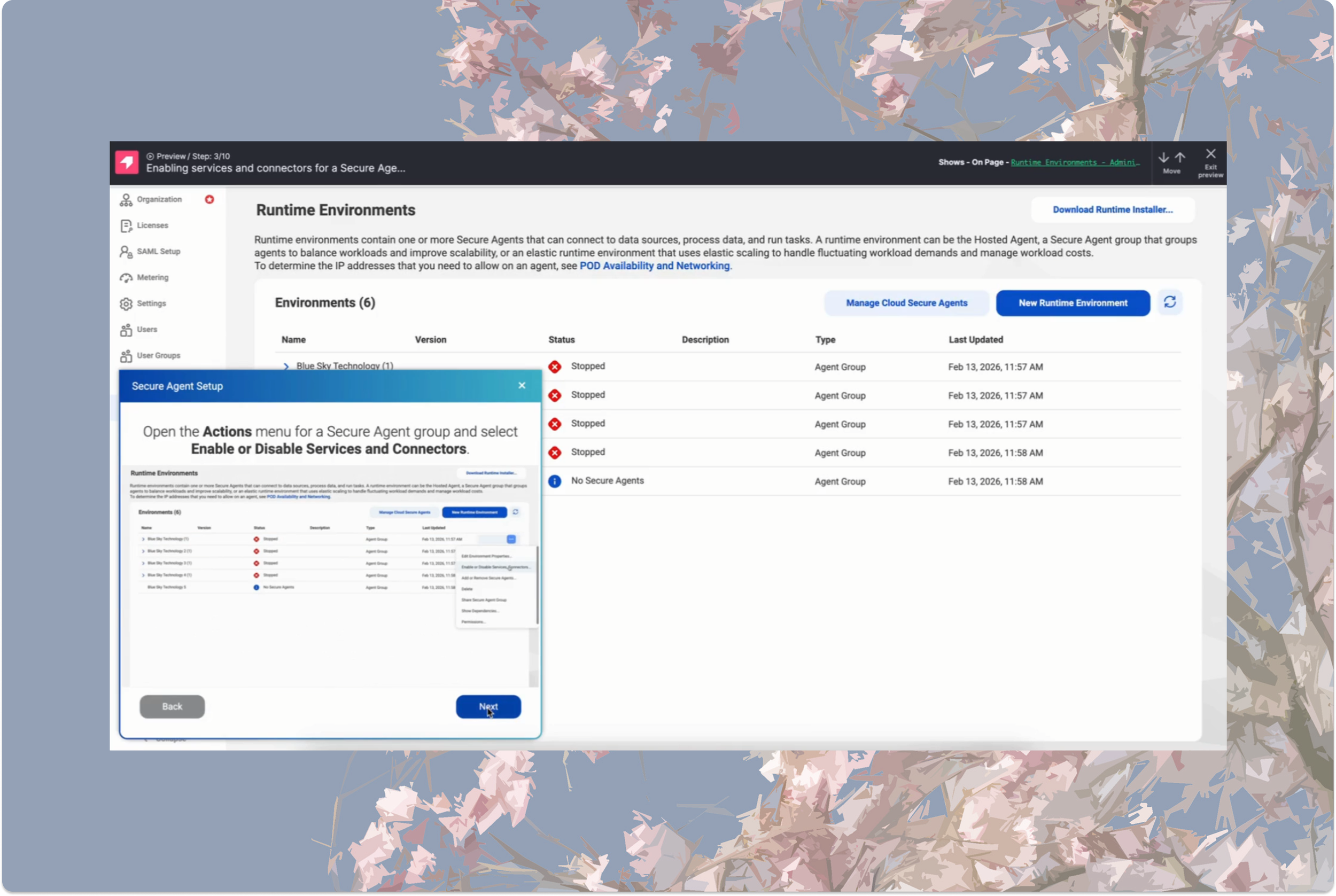1336x896 pixels.
Task: Expand the Blue Sky Technology (1) row
Action: 286,367
